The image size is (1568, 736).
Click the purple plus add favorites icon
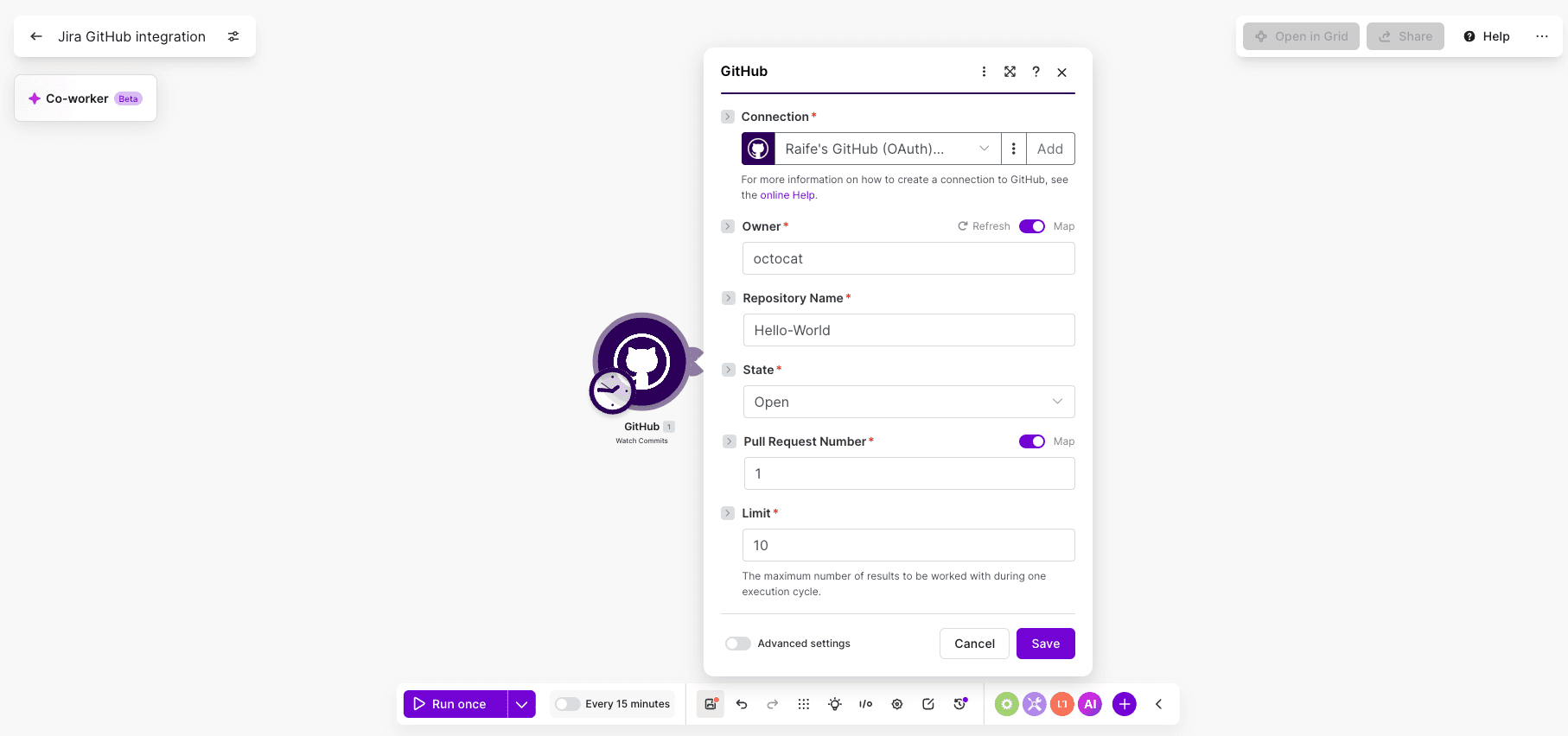(1125, 704)
